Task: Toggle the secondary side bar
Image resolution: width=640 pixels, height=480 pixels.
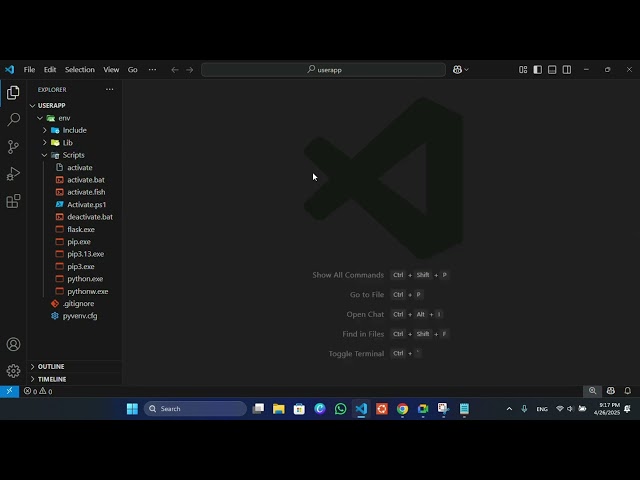Action: 567,70
